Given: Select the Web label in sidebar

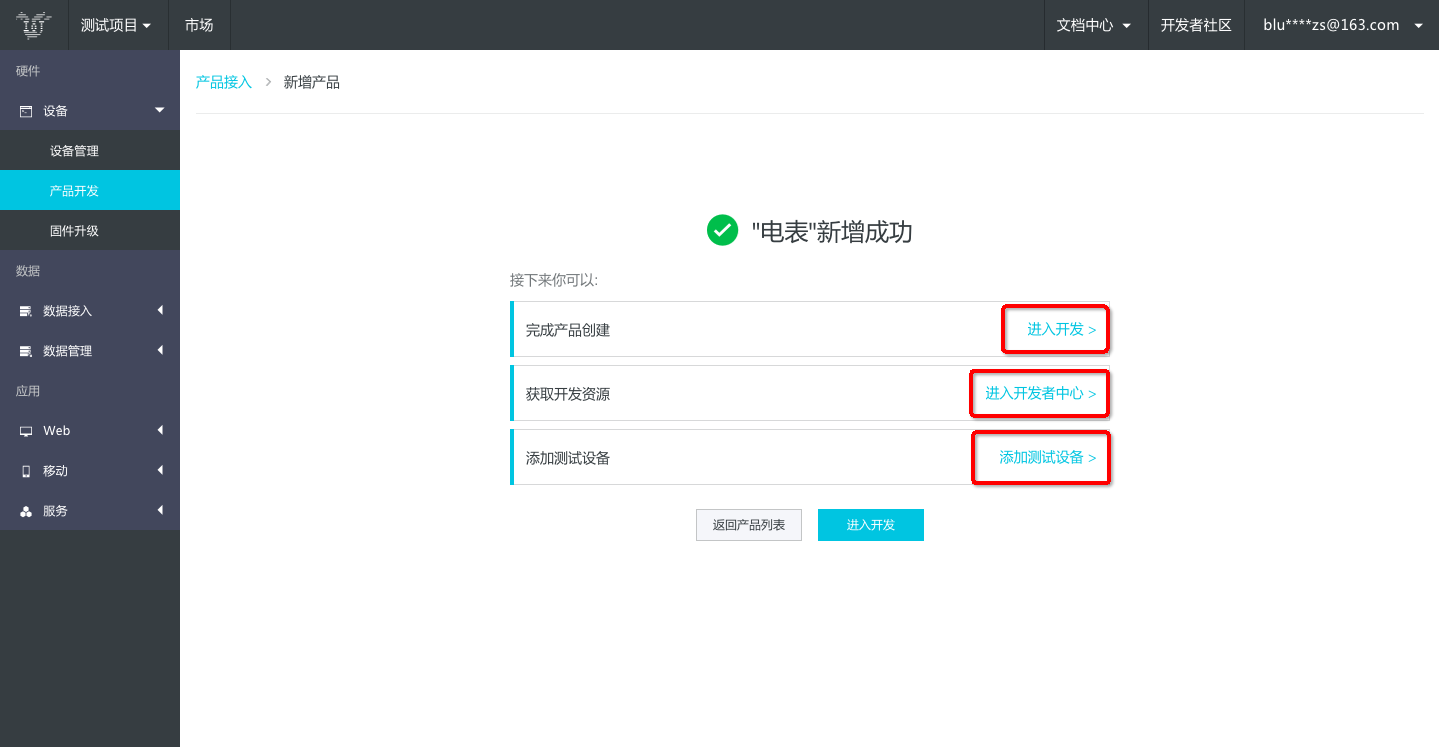Looking at the screenshot, I should click(57, 431).
